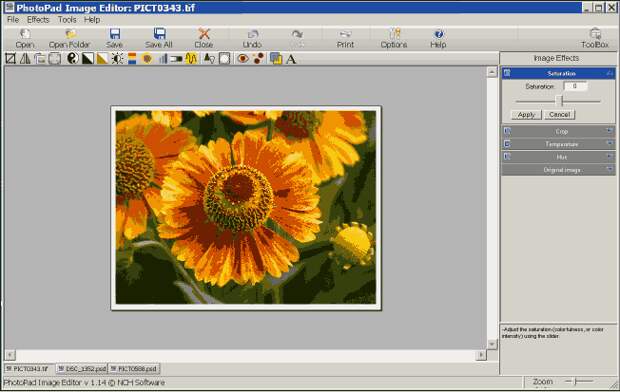Click the 'Image Effects' panel heading
This screenshot has width=620, height=392.
[556, 58]
